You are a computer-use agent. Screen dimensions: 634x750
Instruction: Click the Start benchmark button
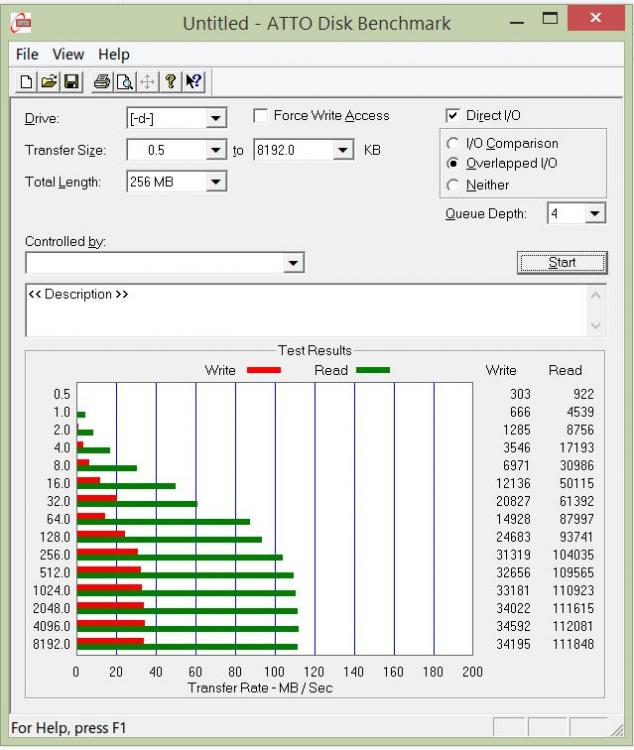pyautogui.click(x=562, y=263)
